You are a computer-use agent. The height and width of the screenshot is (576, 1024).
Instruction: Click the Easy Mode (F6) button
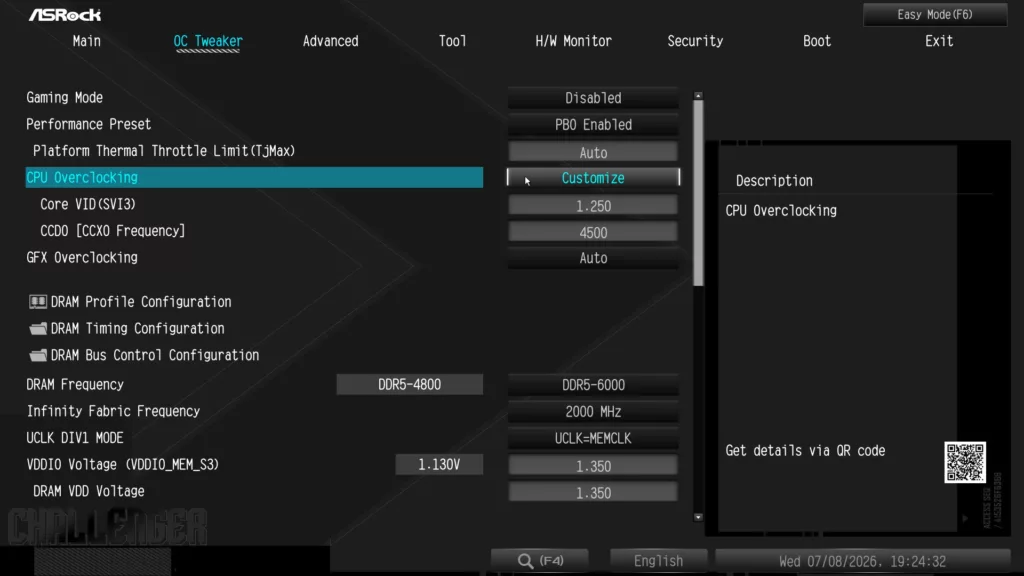[935, 14]
